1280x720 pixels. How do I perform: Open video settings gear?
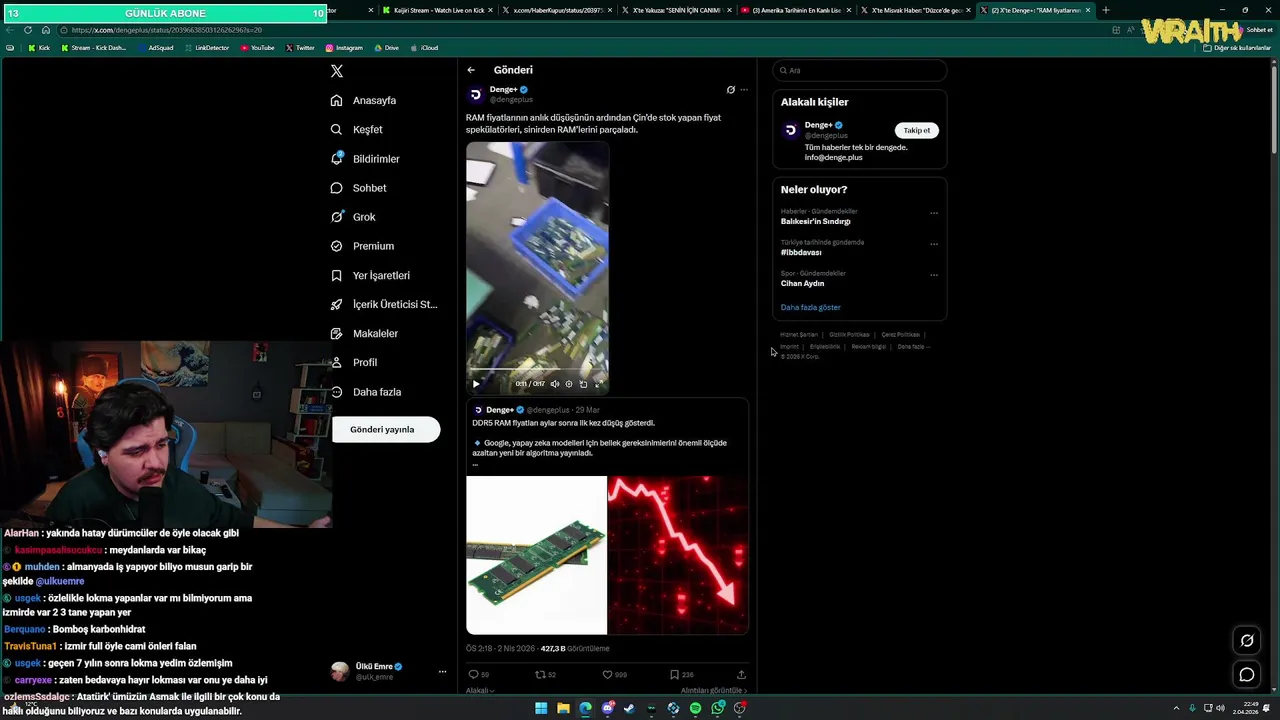click(x=569, y=384)
